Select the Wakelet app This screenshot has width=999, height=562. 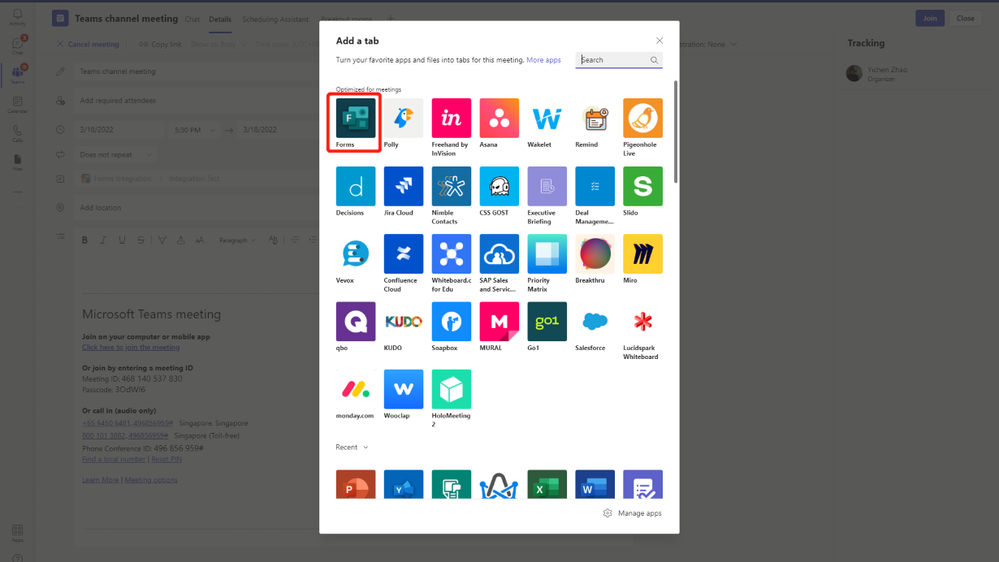point(547,119)
